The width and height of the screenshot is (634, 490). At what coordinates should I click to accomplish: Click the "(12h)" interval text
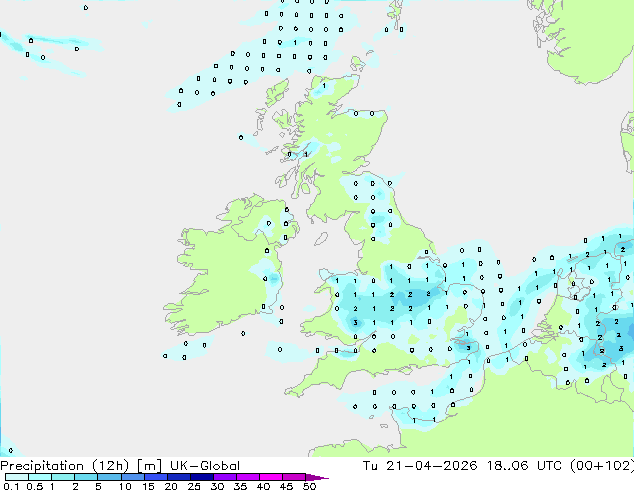(x=111, y=466)
